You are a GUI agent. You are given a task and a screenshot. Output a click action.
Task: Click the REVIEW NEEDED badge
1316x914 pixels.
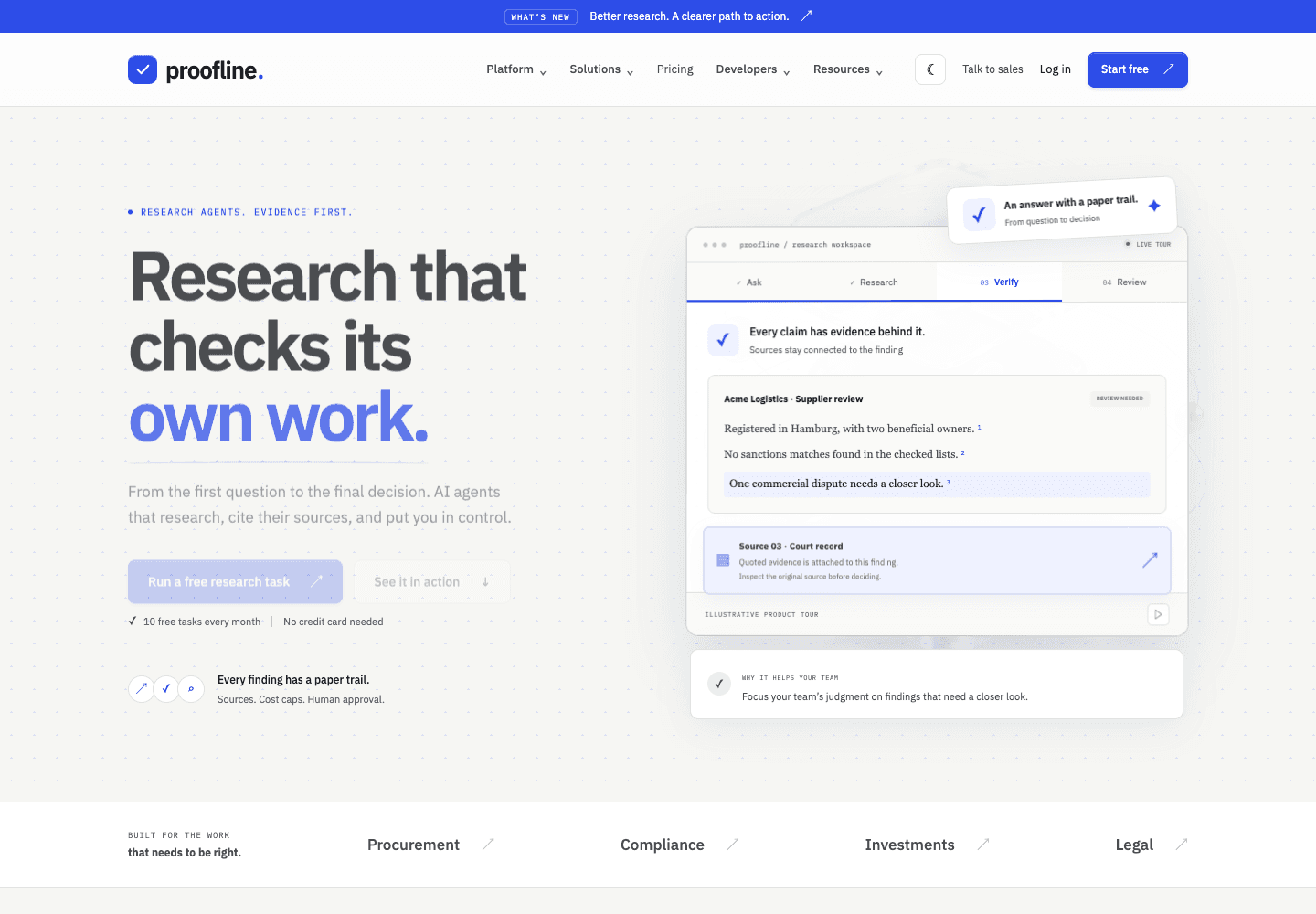click(1120, 399)
